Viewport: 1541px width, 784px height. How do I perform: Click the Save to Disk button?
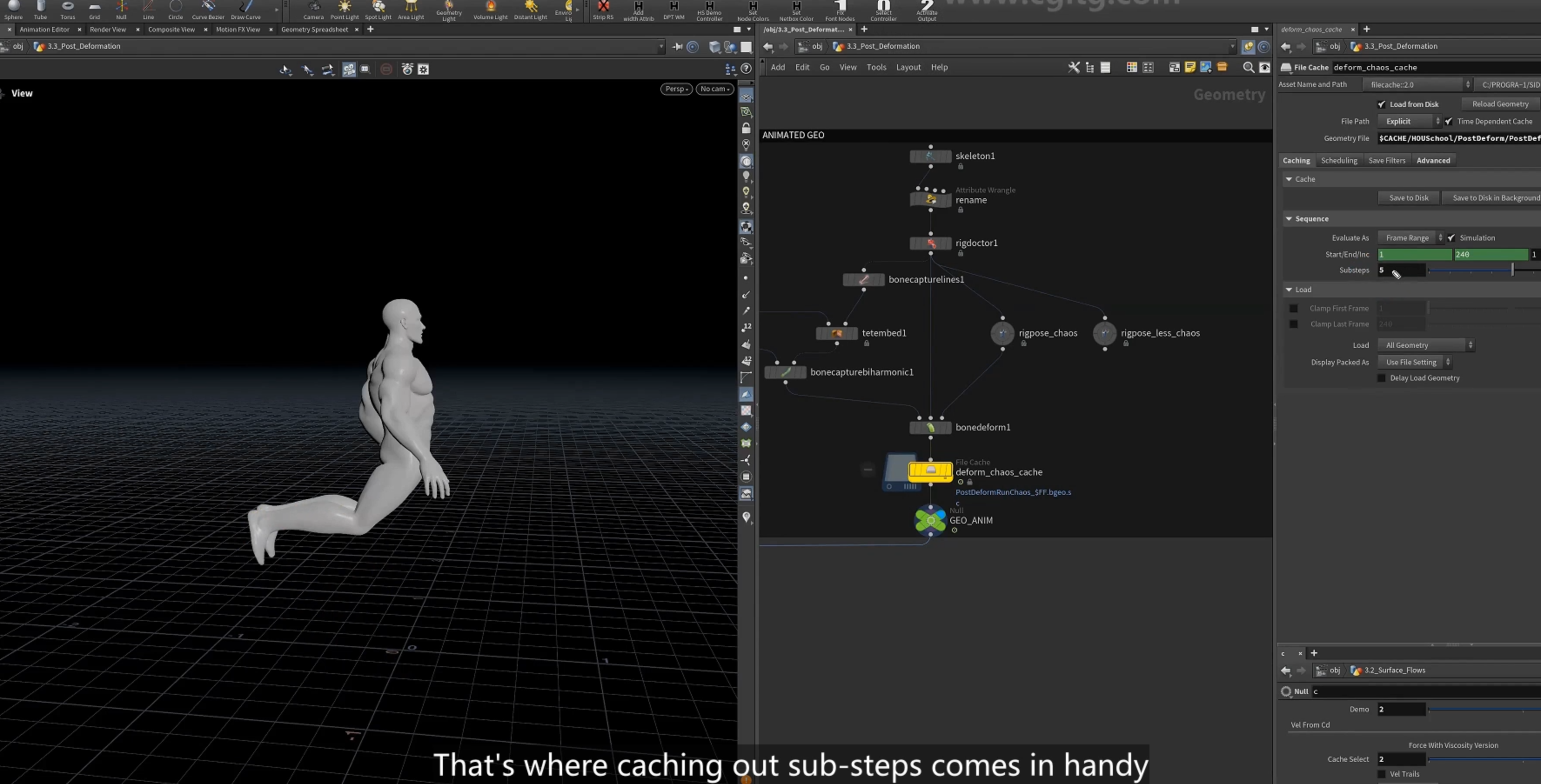tap(1408, 198)
